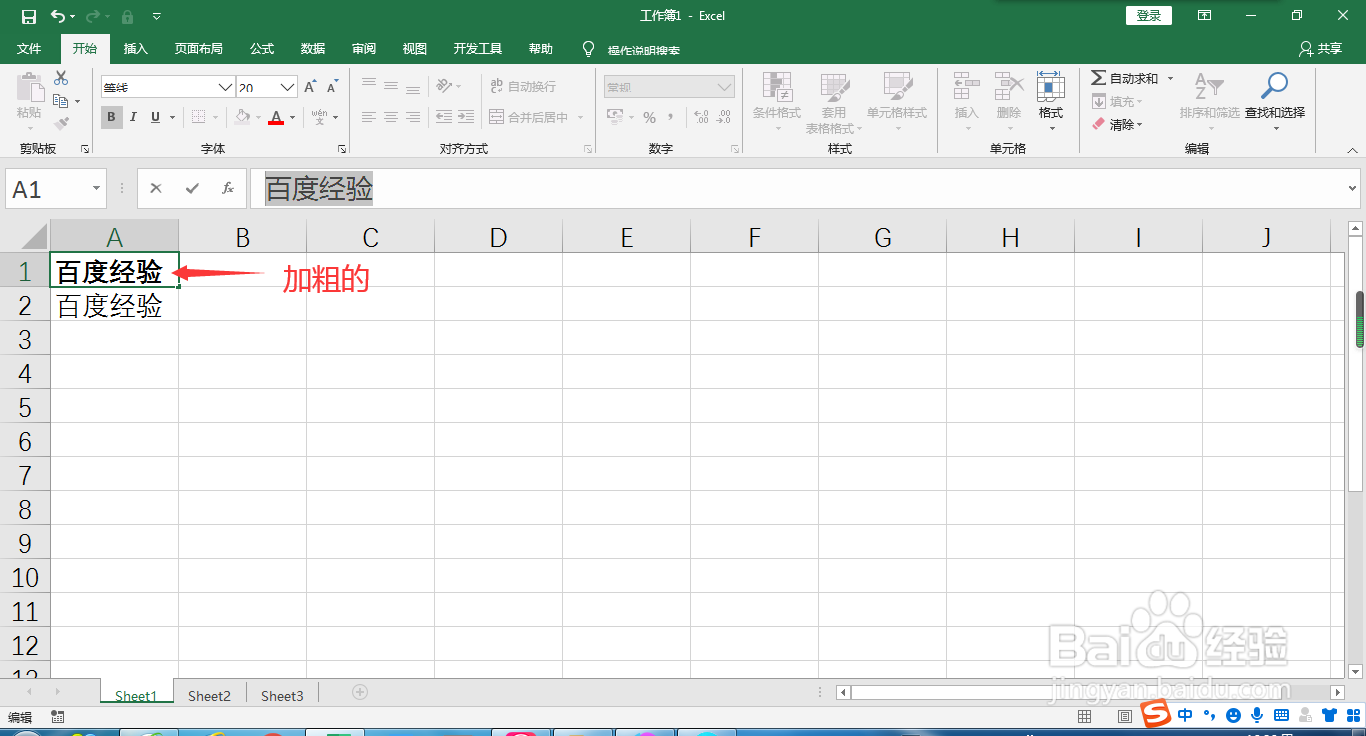Click the Delete cells icon

coord(1008,87)
